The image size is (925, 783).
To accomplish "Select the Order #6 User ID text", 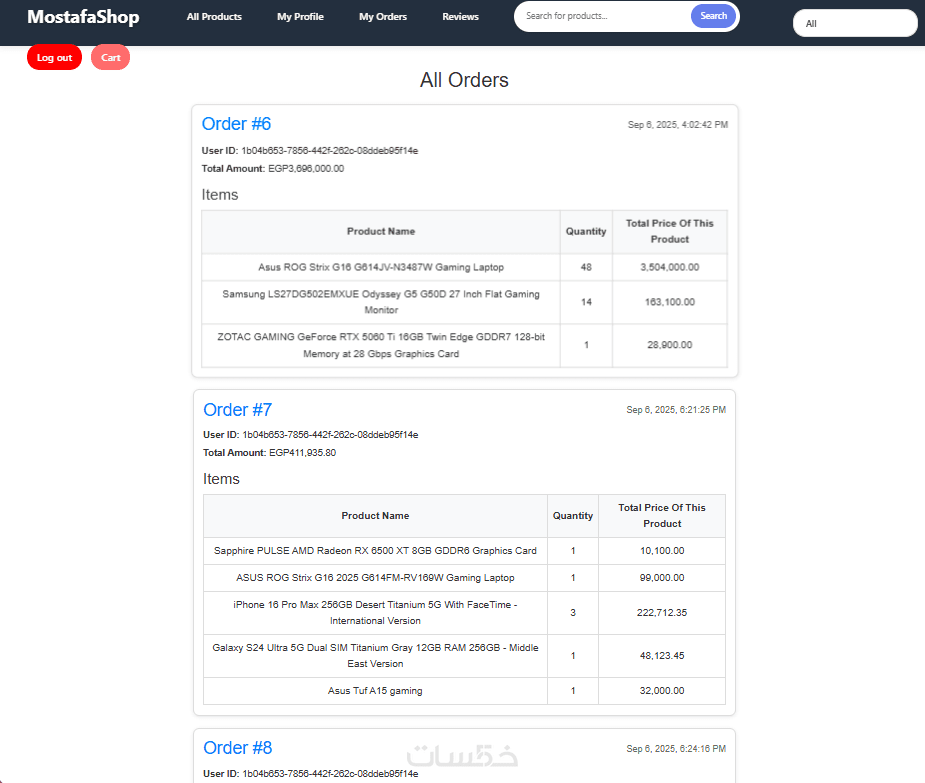I will point(310,151).
